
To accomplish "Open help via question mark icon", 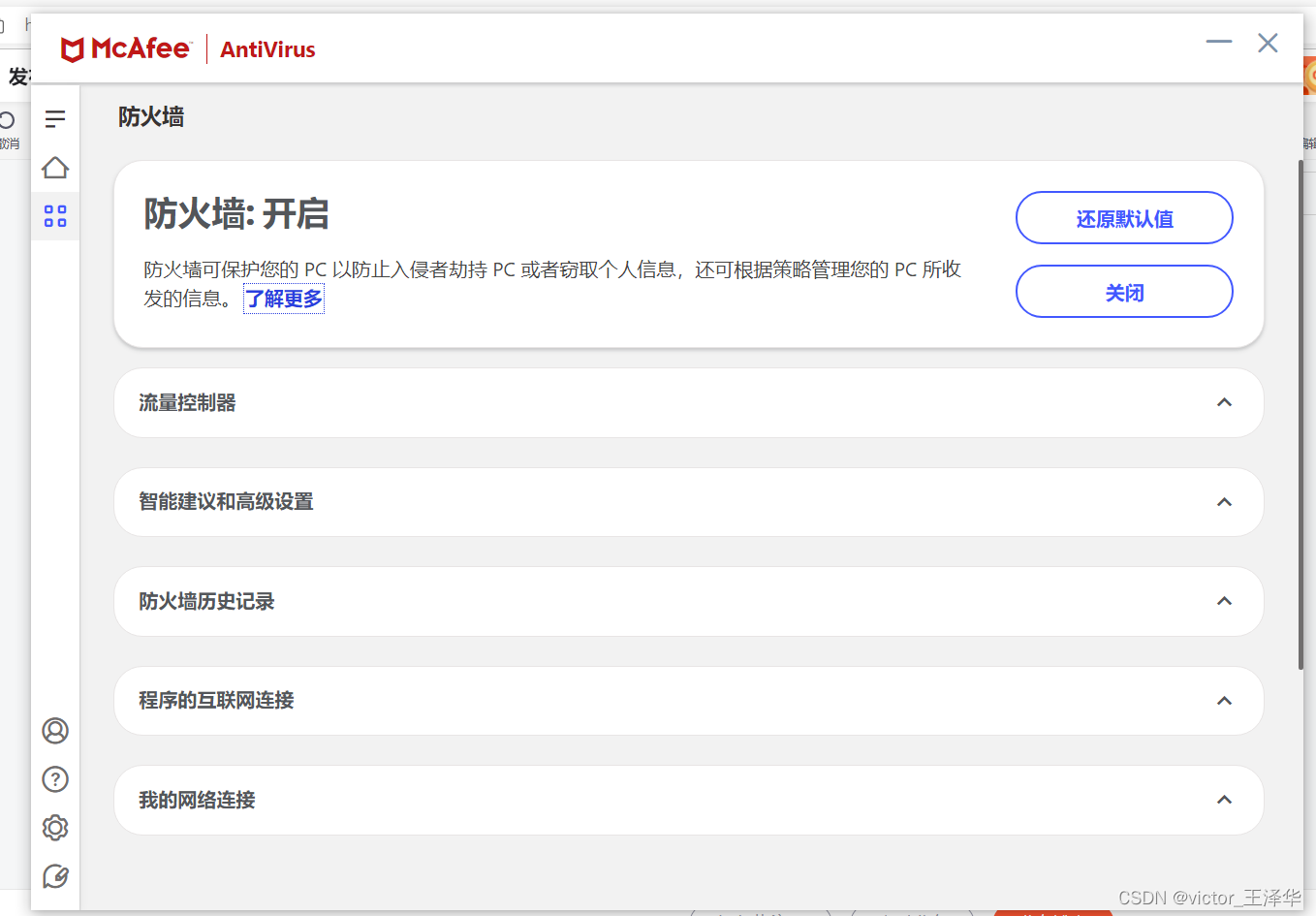I will [x=55, y=779].
